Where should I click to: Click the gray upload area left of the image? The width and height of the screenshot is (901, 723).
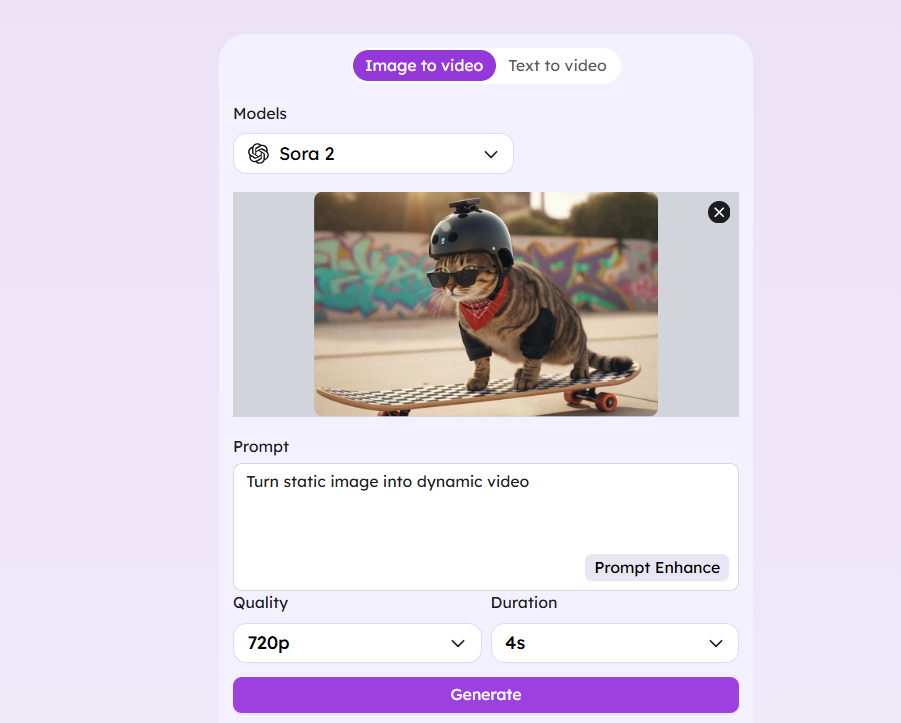coord(273,304)
